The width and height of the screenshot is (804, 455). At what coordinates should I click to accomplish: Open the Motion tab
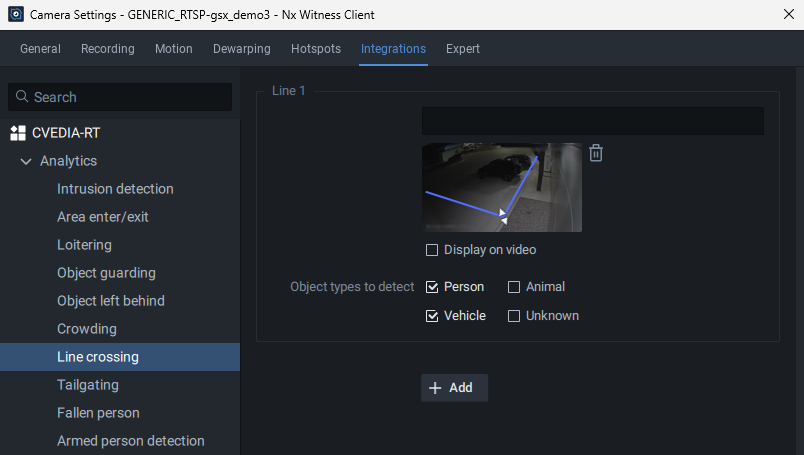(x=174, y=49)
